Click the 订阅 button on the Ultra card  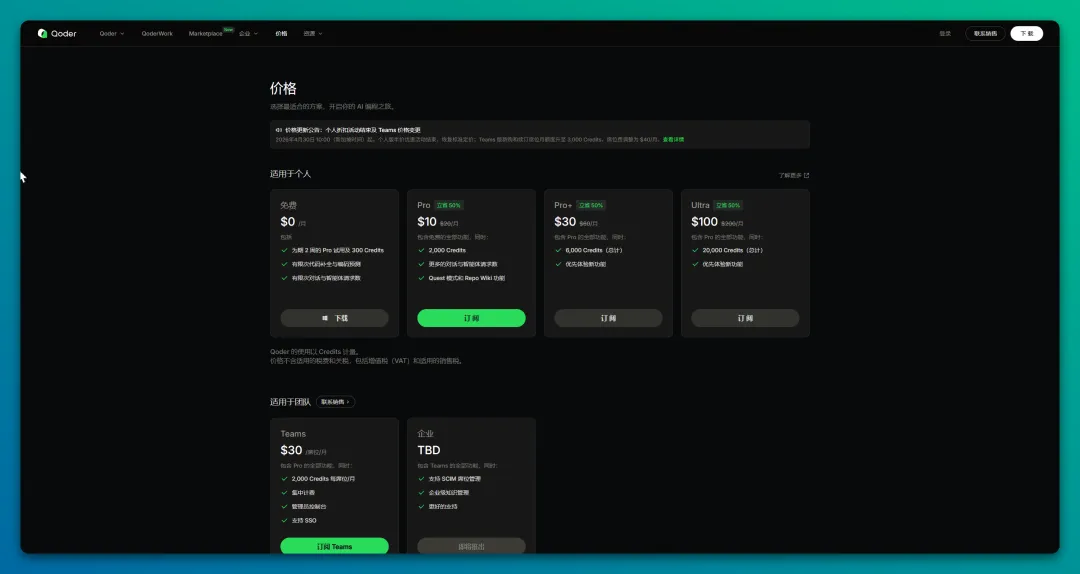745,318
